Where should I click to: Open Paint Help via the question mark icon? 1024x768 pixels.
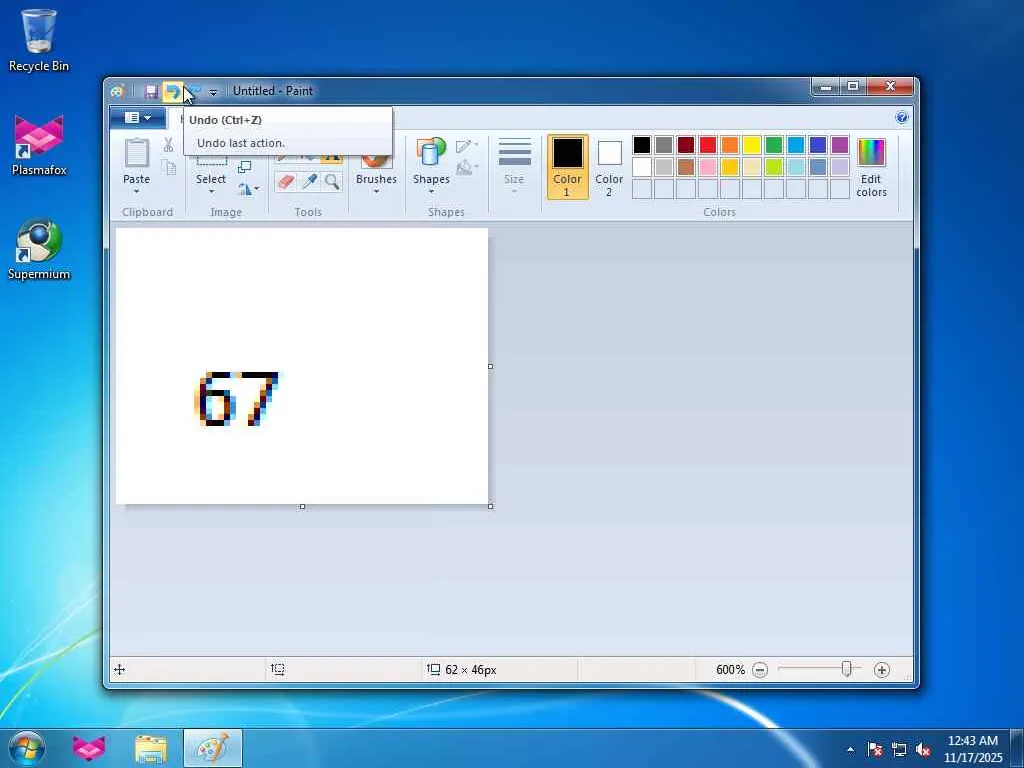902,118
